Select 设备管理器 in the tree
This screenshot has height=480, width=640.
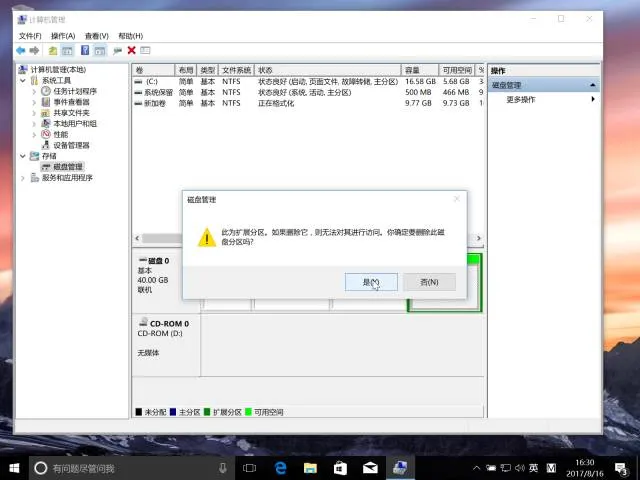tap(71, 145)
